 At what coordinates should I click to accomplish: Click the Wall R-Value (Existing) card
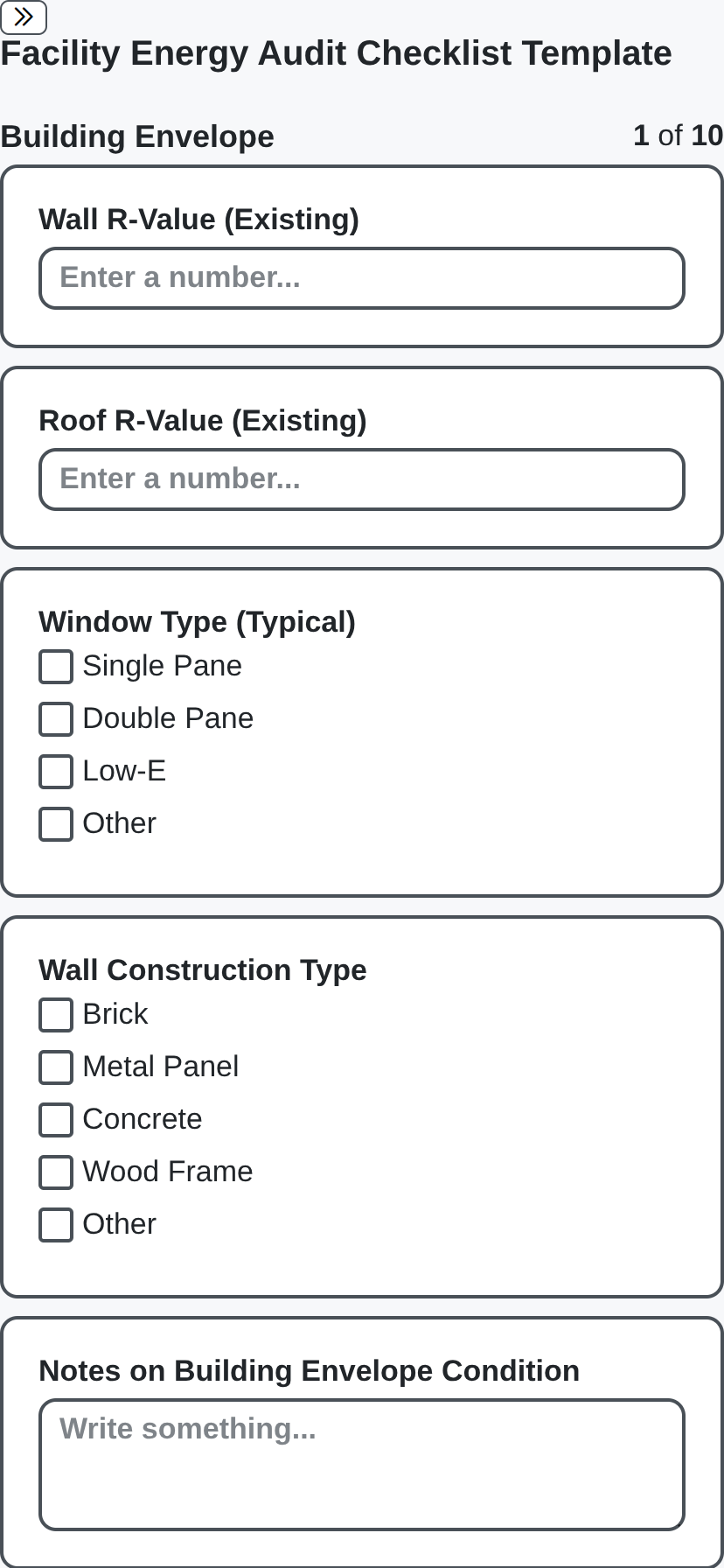(x=361, y=255)
